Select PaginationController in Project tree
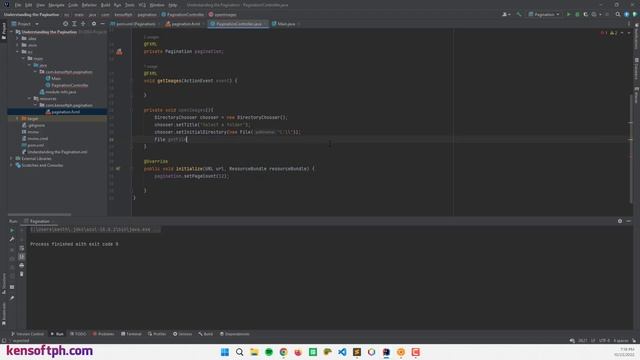This screenshot has width=640, height=360. click(x=67, y=85)
